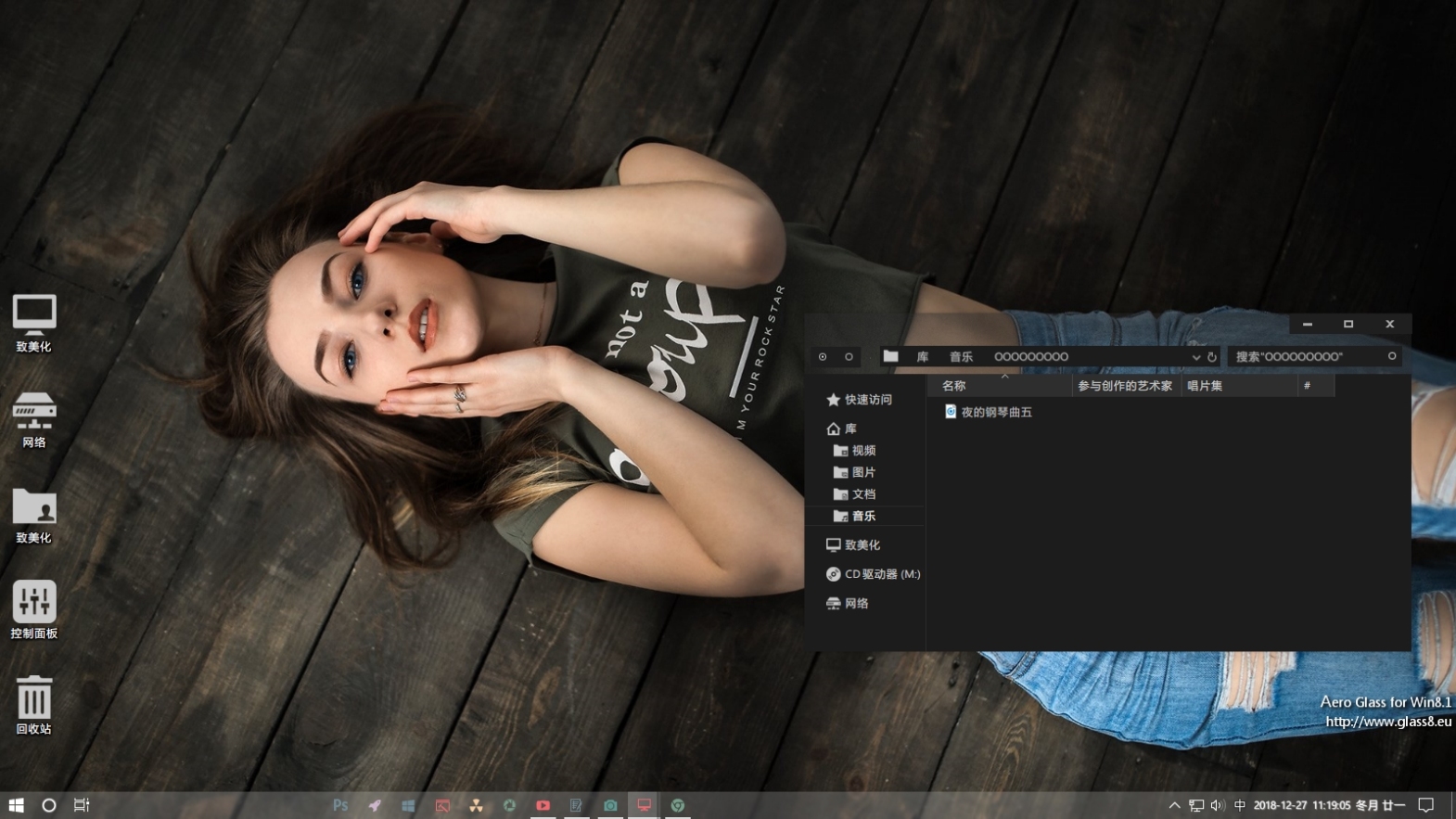Click 库 breadcrumb in address bar
Screen dimensions: 1456x819
(923, 356)
